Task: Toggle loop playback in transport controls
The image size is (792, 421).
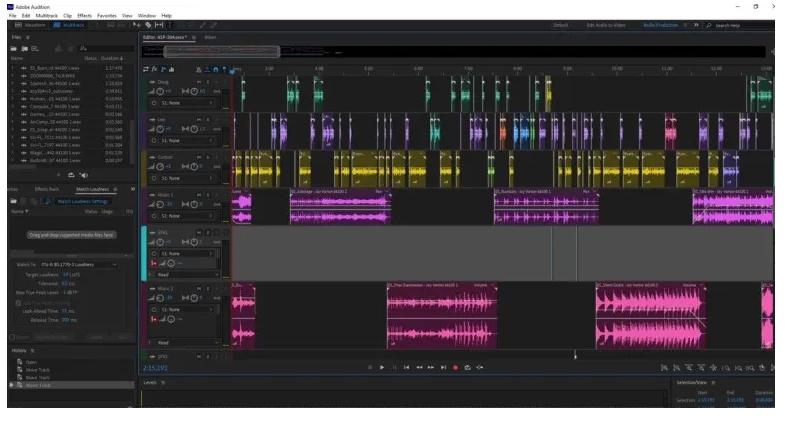Action: 467,368
